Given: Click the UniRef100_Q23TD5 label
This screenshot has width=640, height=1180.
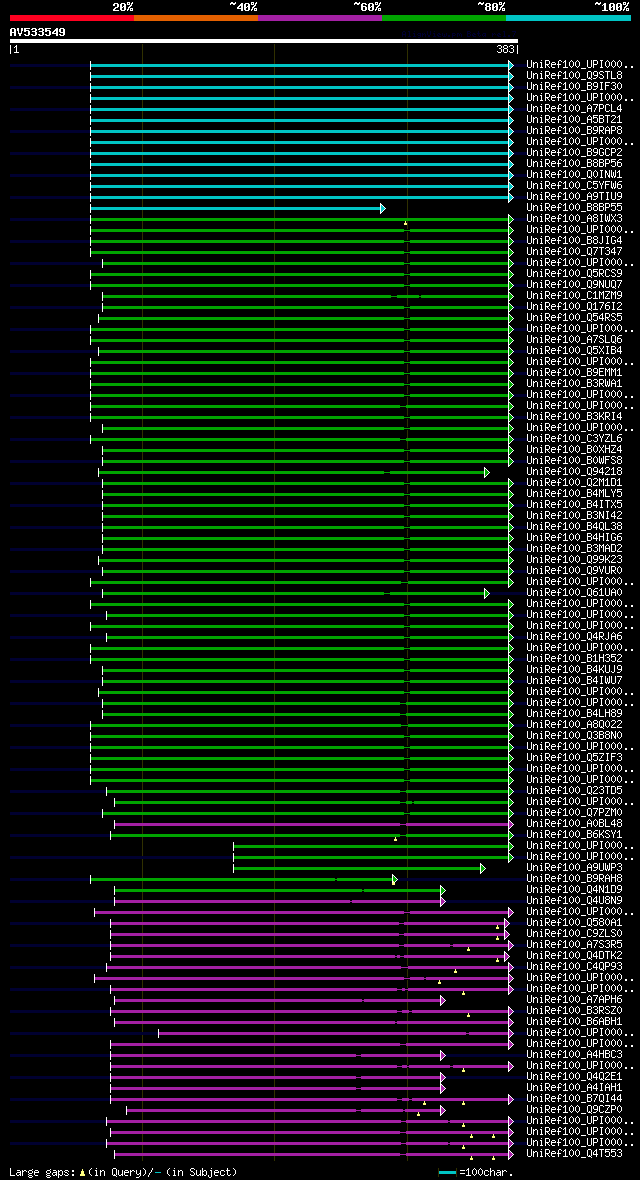Looking at the screenshot, I should point(574,790).
